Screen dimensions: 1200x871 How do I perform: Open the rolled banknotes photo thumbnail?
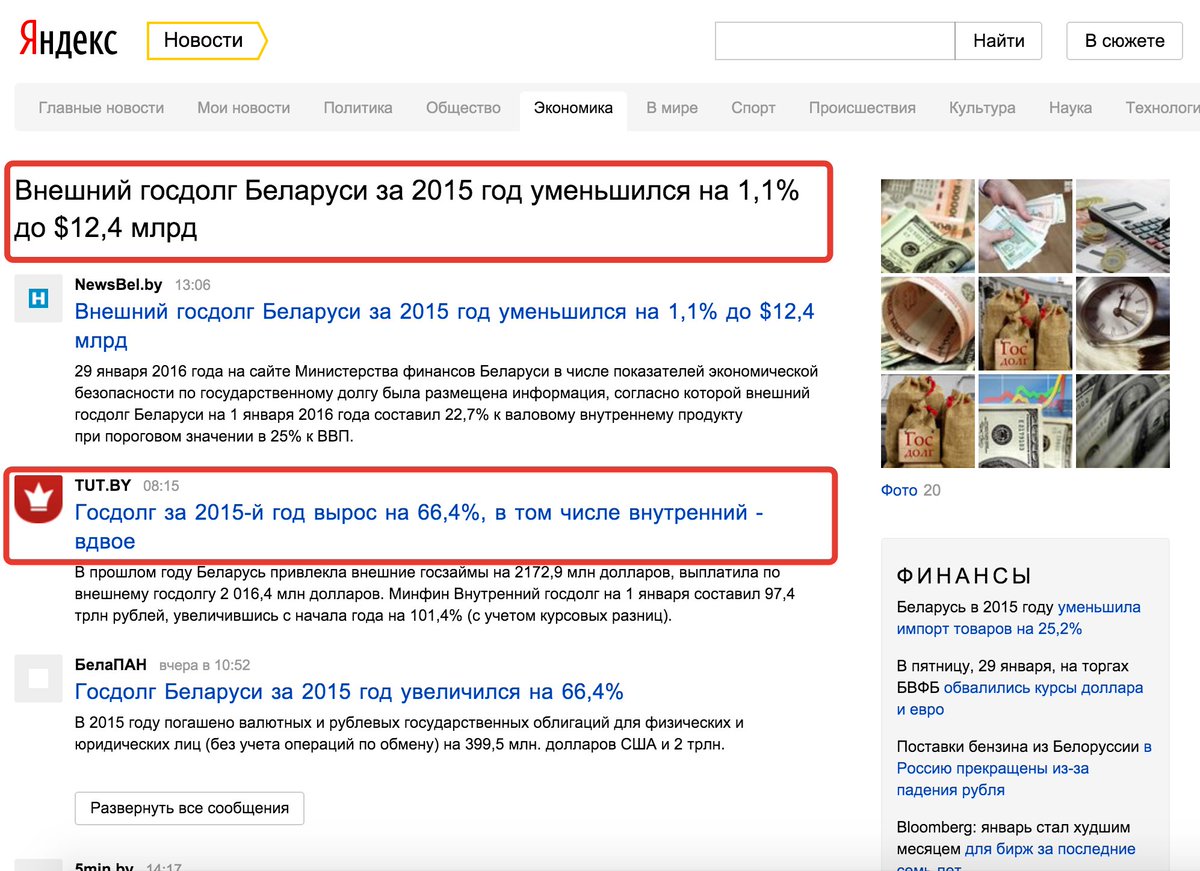point(927,323)
